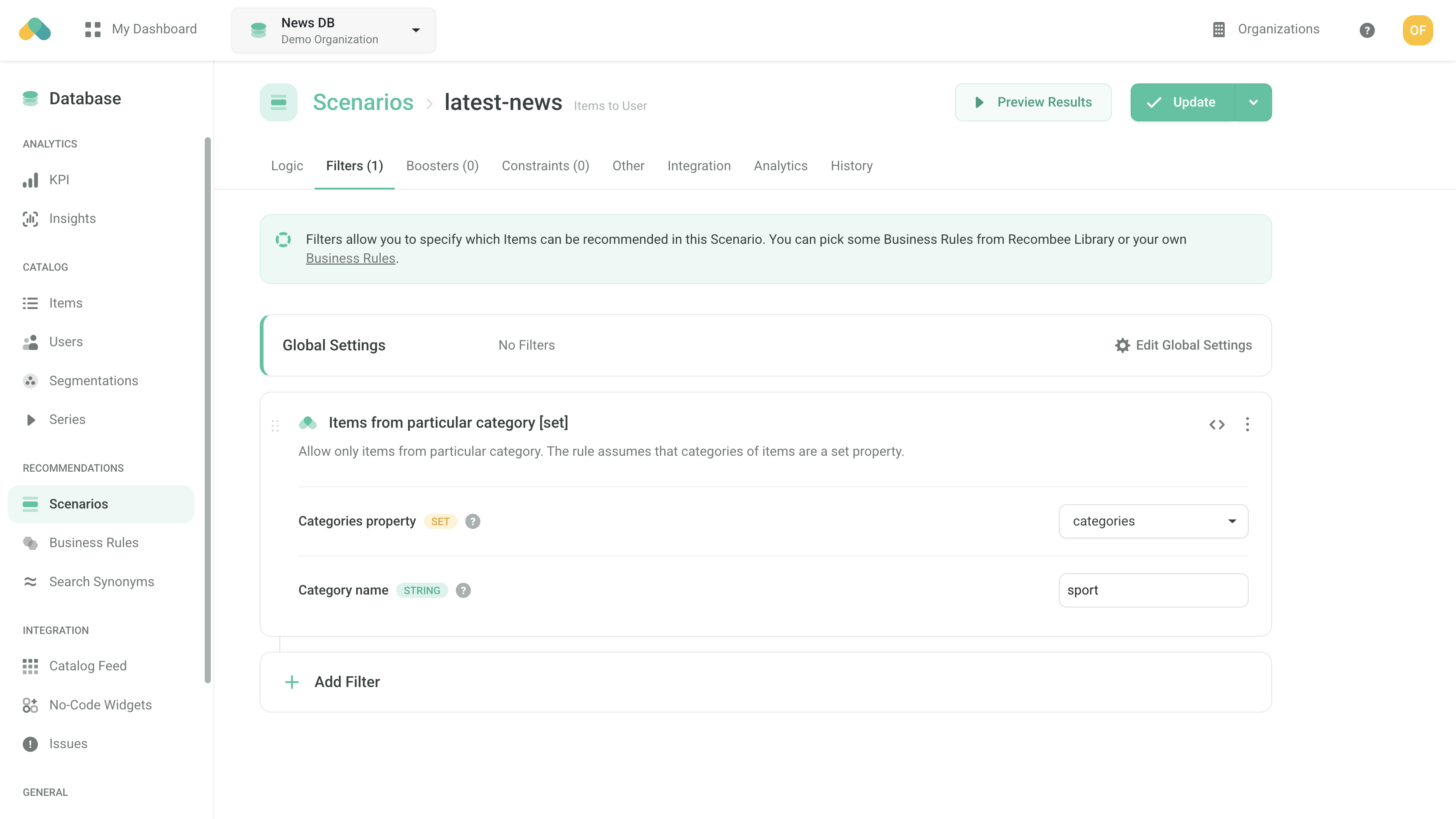The image size is (1456, 819).
Task: Open the categories property dropdown
Action: (x=1153, y=521)
